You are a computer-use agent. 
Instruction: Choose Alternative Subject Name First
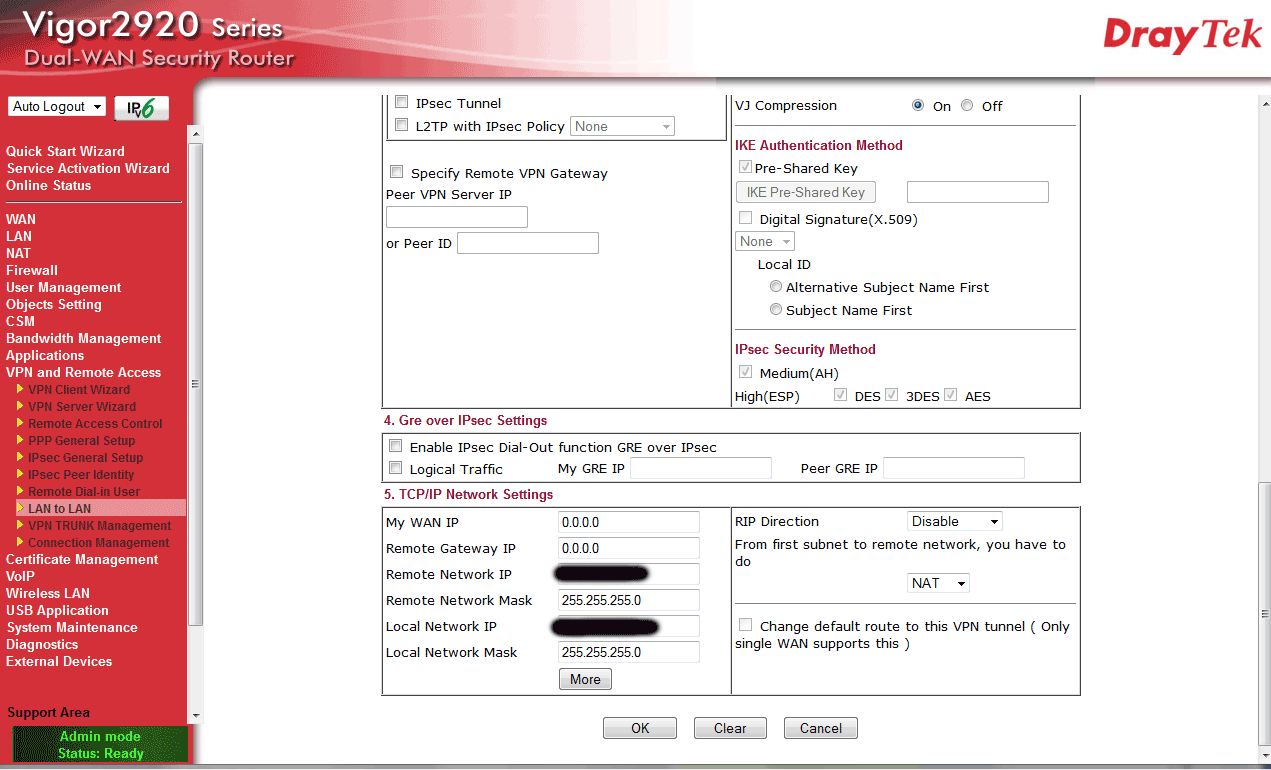[776, 286]
